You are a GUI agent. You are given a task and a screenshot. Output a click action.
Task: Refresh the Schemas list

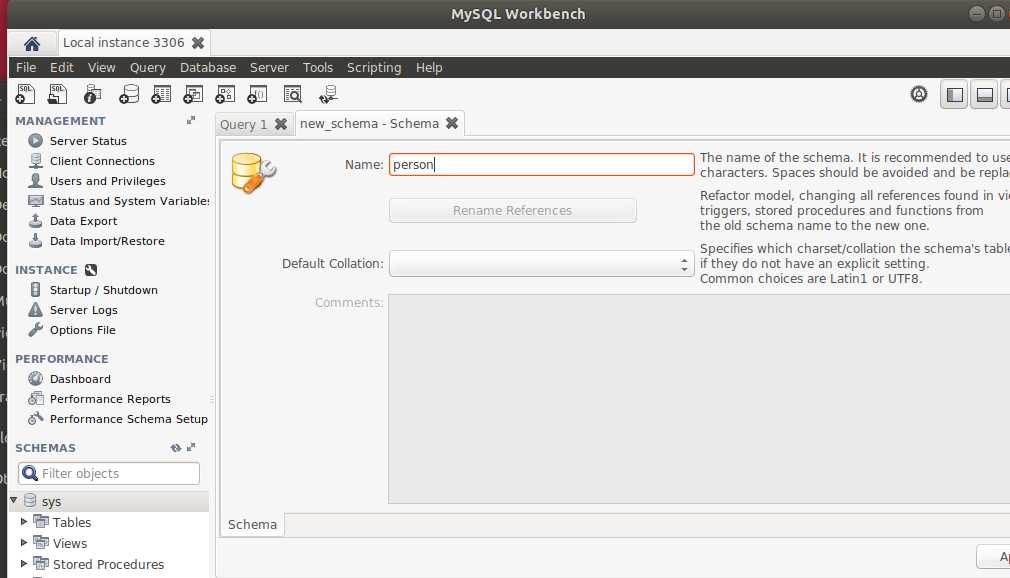click(175, 447)
